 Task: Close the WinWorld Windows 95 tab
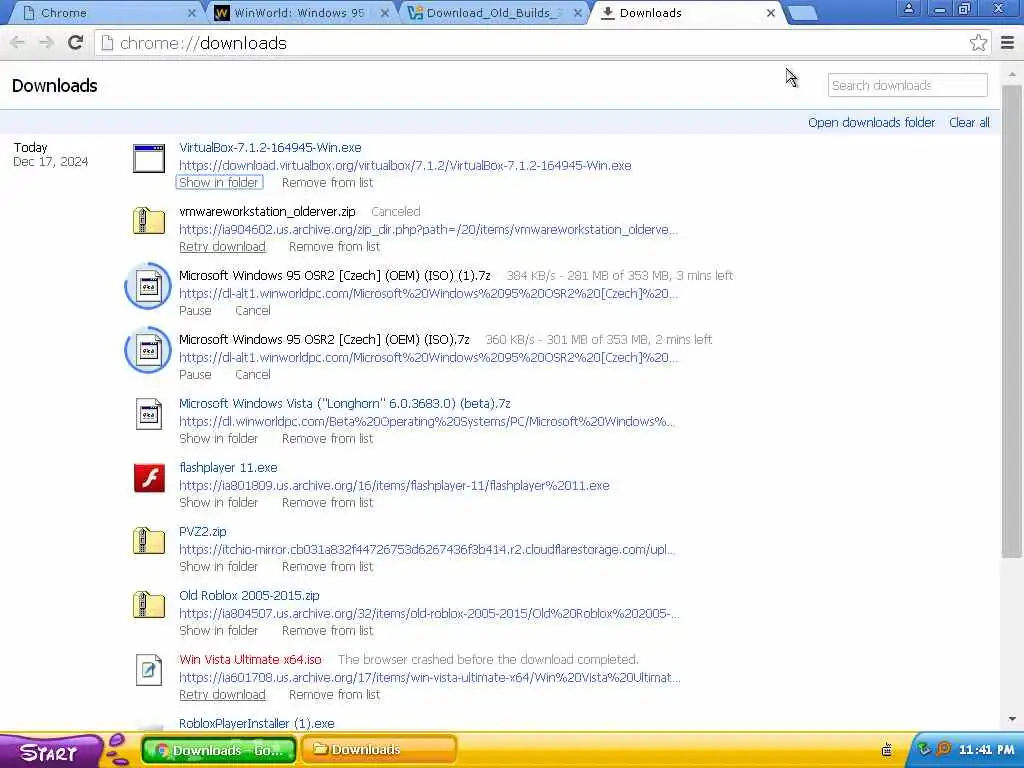385,13
